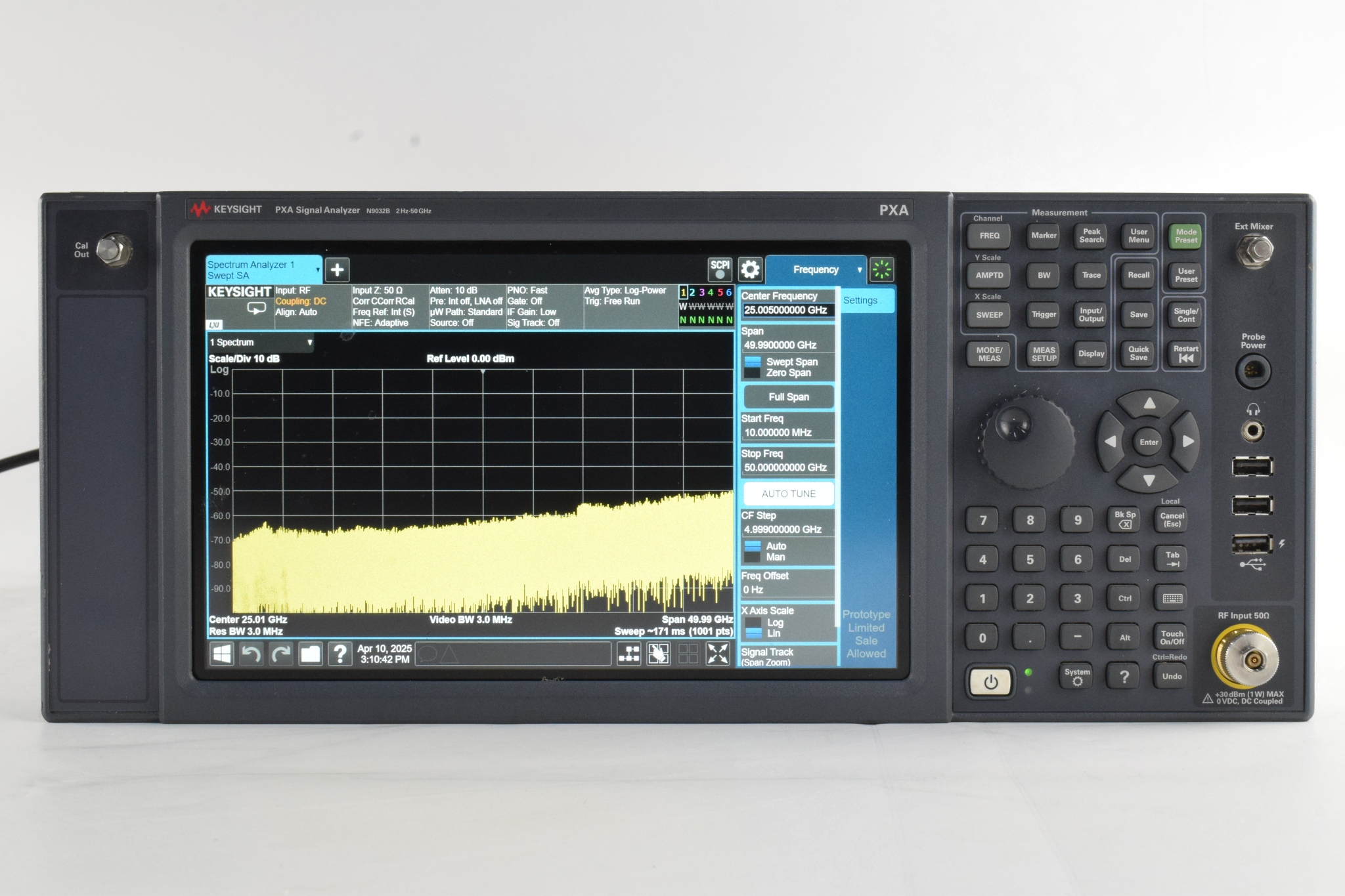Tap the Freq Offset 0 Hz field
Viewport: 1345px width, 896px height.
[789, 589]
